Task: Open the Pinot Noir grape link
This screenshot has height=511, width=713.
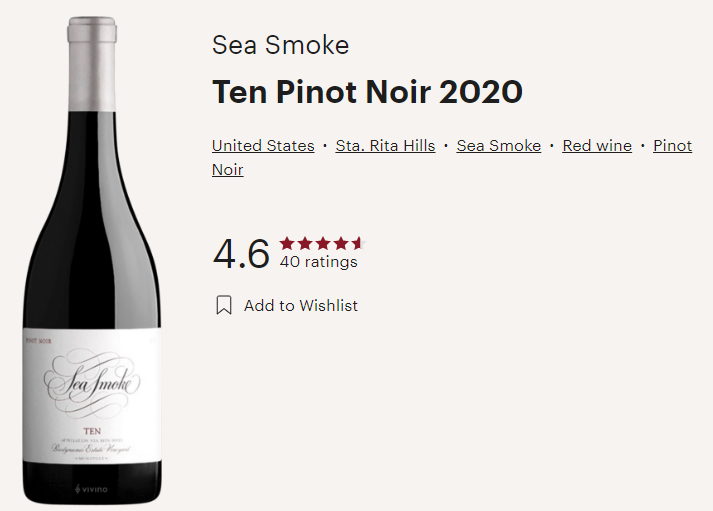Action: pos(672,145)
